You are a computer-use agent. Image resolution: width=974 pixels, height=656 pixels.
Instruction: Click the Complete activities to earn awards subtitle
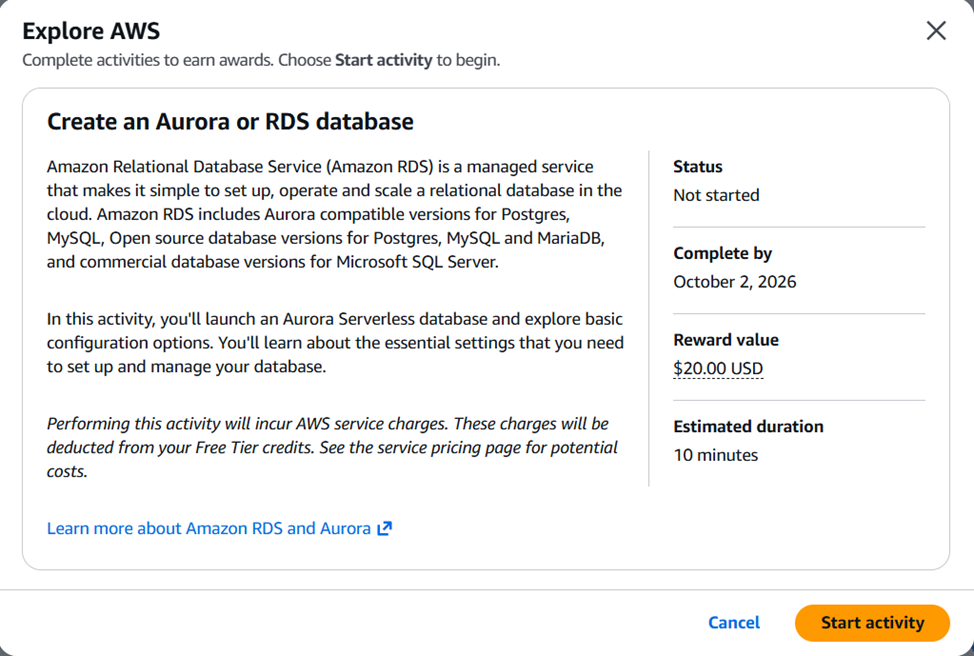(261, 60)
